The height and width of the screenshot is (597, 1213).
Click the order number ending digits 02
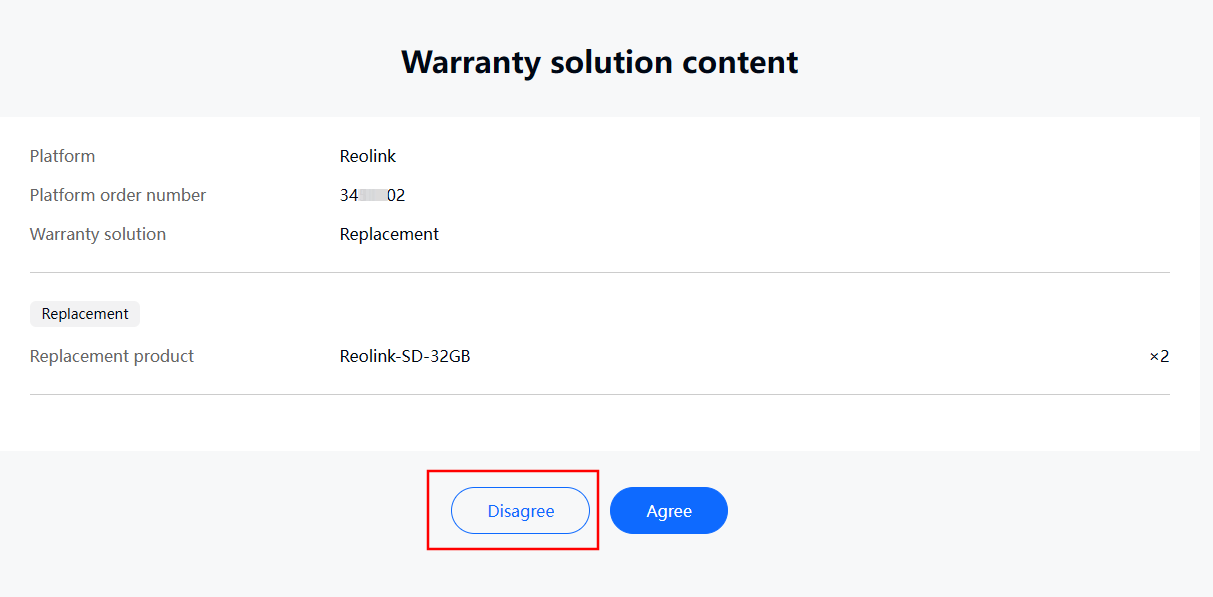[396, 195]
